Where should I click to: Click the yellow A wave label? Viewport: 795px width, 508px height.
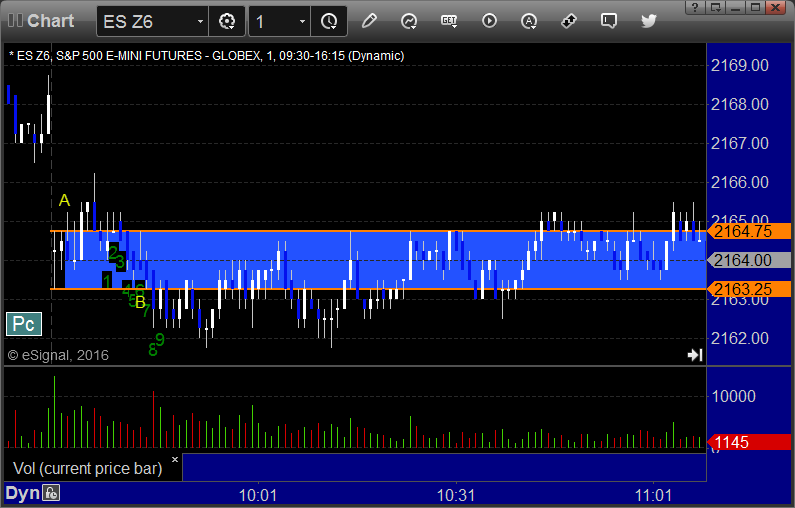tap(64, 200)
